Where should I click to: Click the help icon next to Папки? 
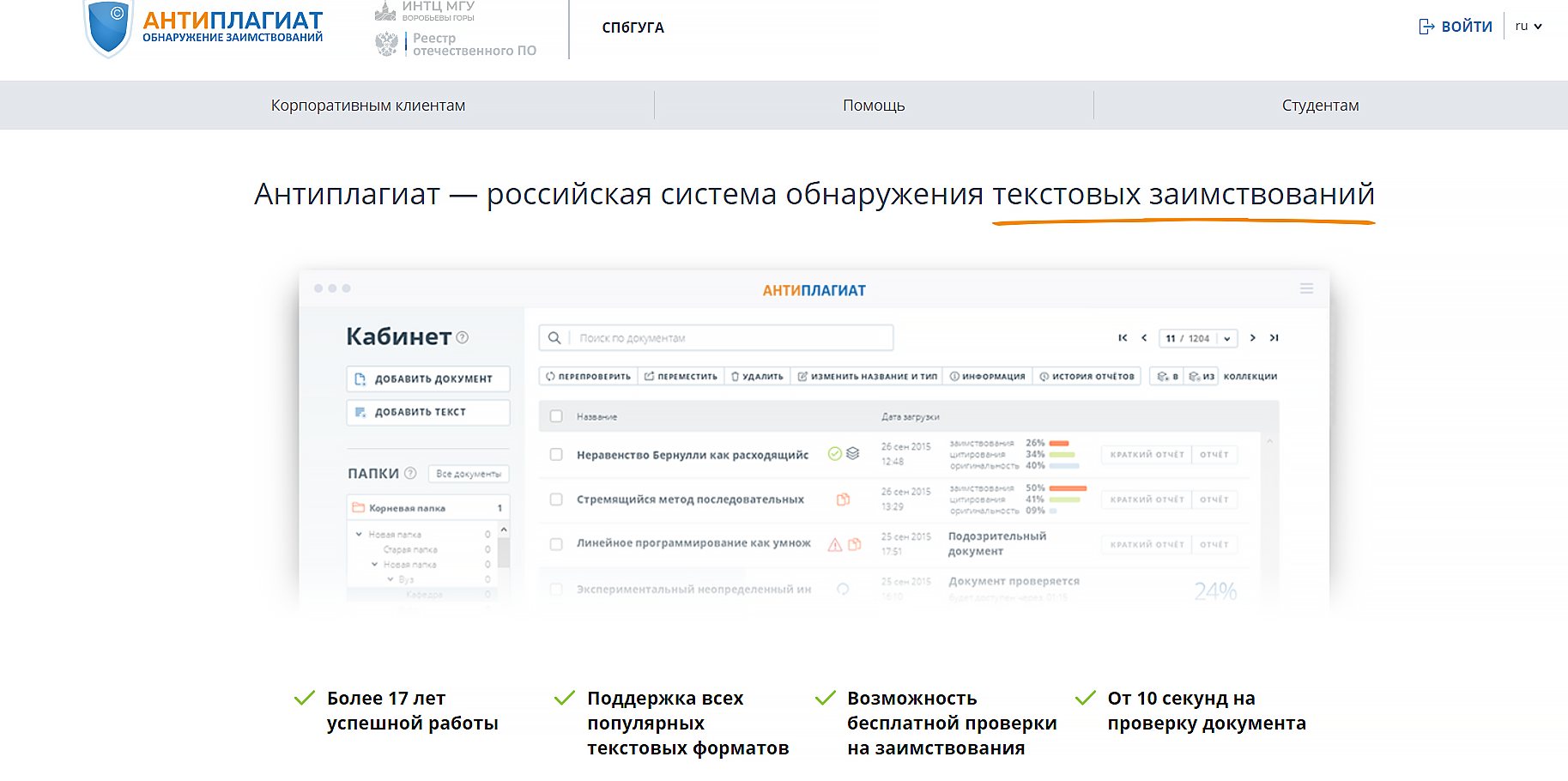410,473
